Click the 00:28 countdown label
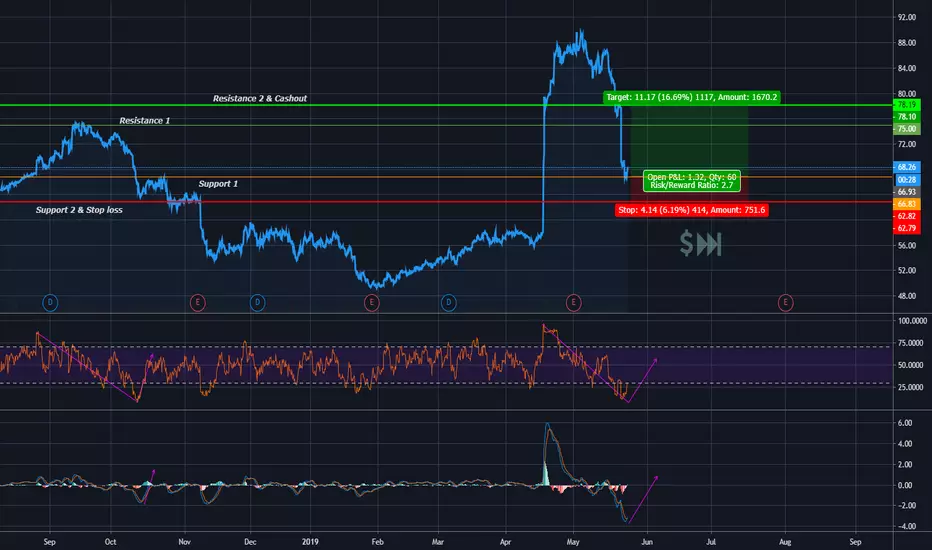This screenshot has height=550, width=932. pos(906,180)
